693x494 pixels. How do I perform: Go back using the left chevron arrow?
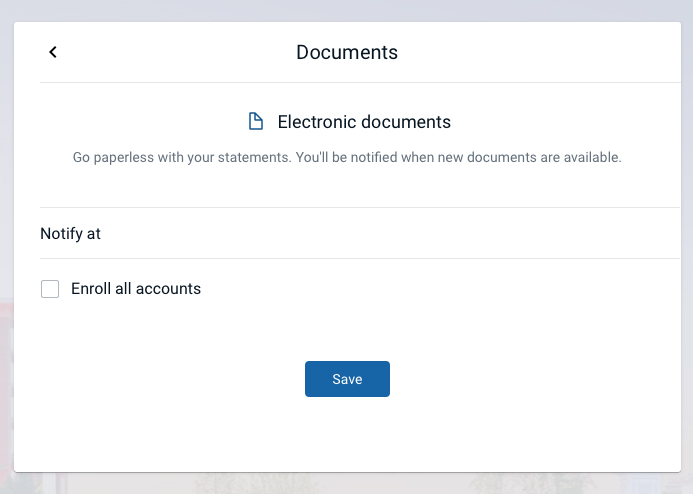(x=53, y=52)
